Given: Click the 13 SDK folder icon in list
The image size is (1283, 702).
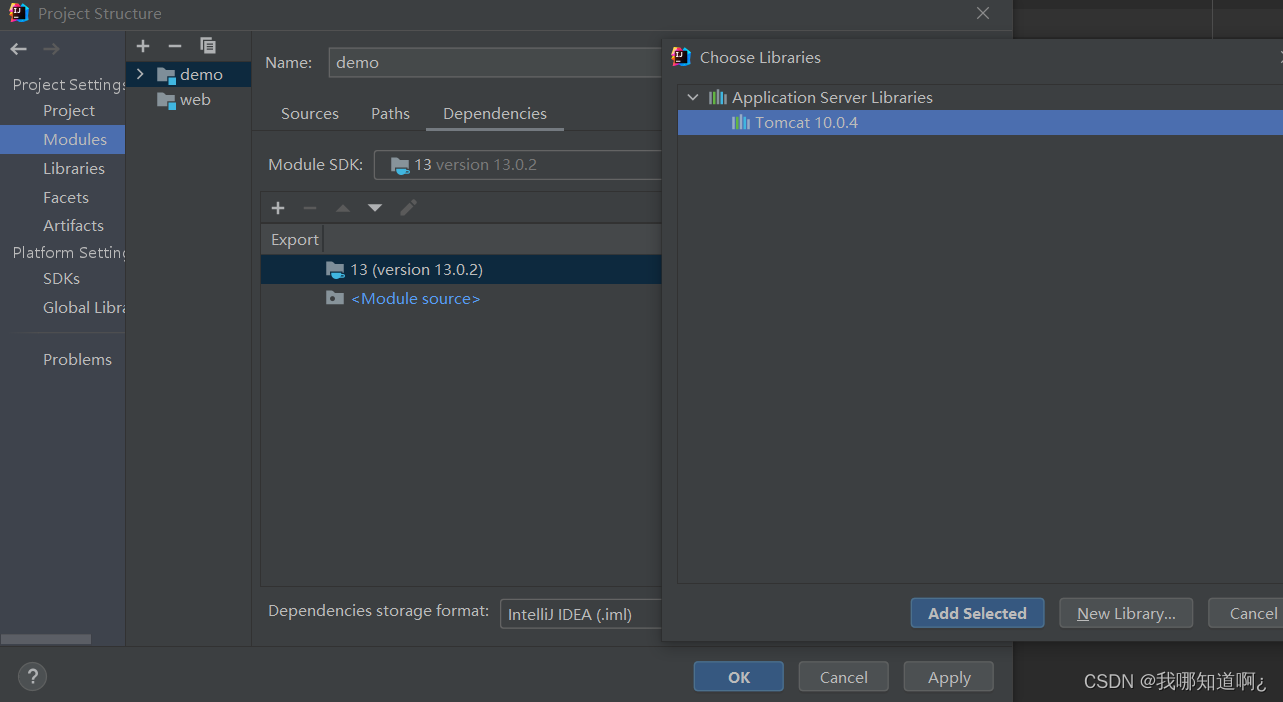Looking at the screenshot, I should [x=335, y=270].
